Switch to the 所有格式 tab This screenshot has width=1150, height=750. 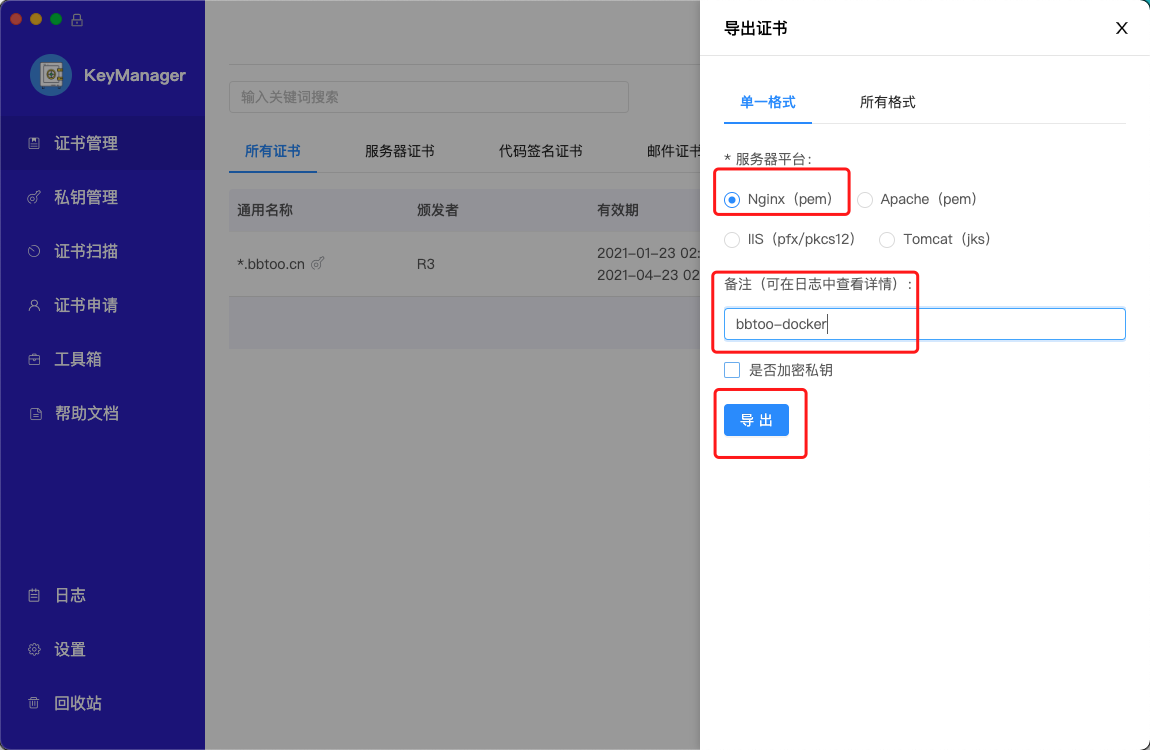click(887, 102)
